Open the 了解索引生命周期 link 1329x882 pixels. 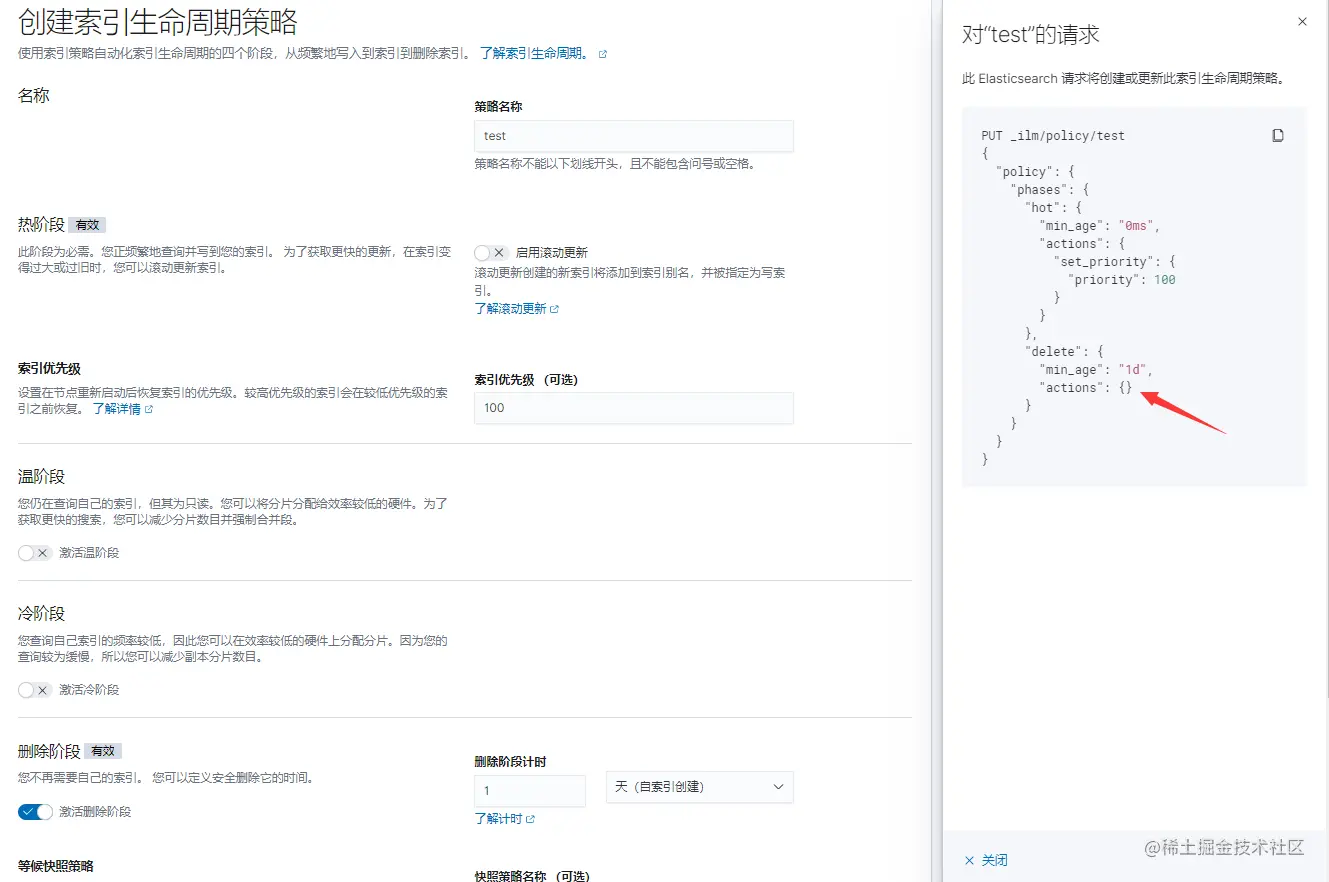543,53
